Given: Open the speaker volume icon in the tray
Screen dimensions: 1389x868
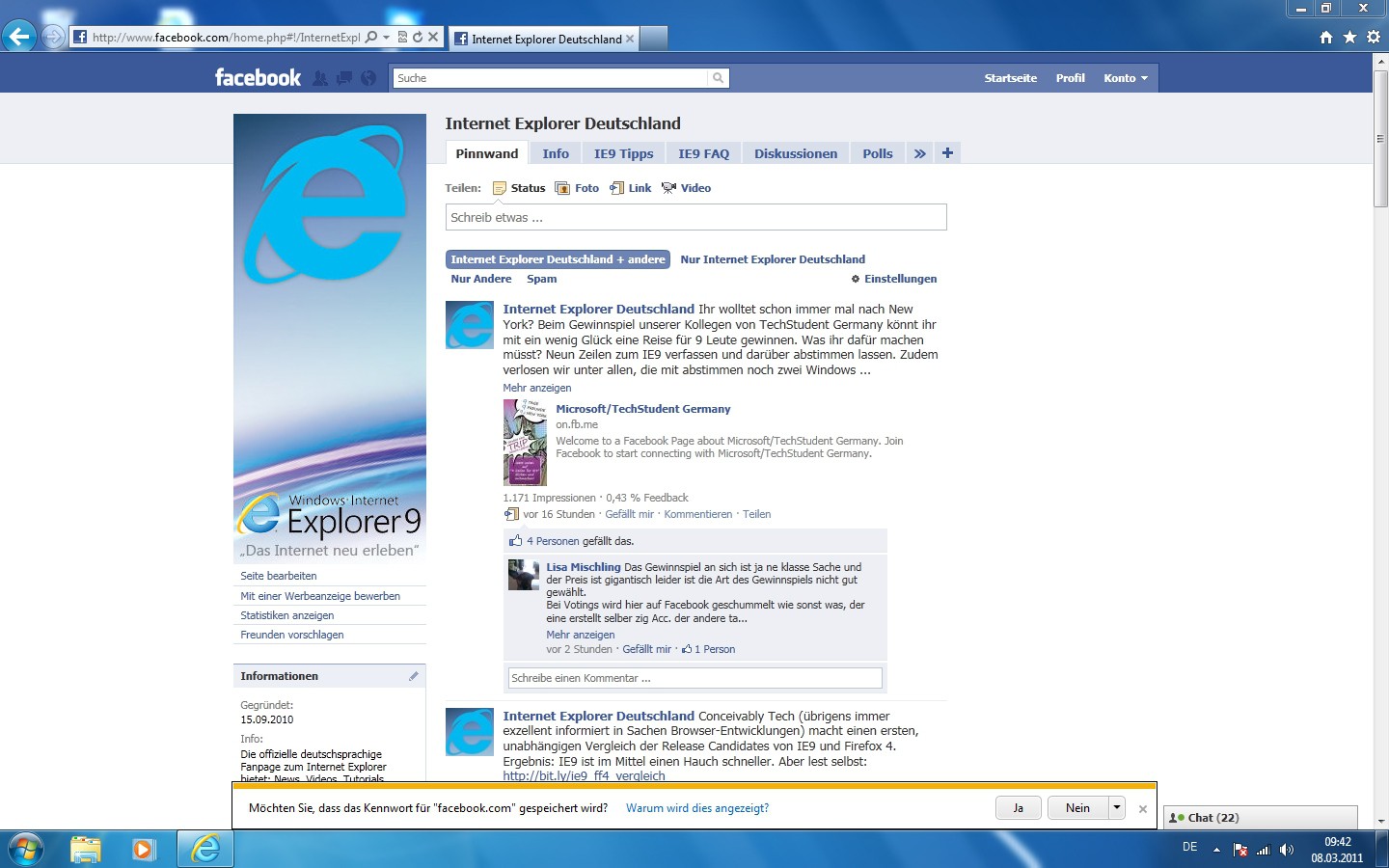Looking at the screenshot, I should (1287, 850).
